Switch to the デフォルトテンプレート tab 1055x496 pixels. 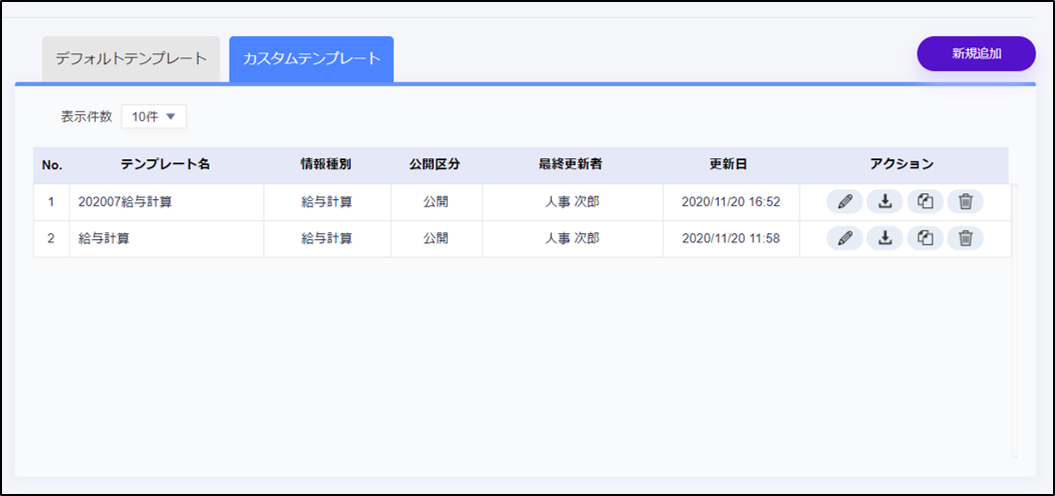point(131,58)
